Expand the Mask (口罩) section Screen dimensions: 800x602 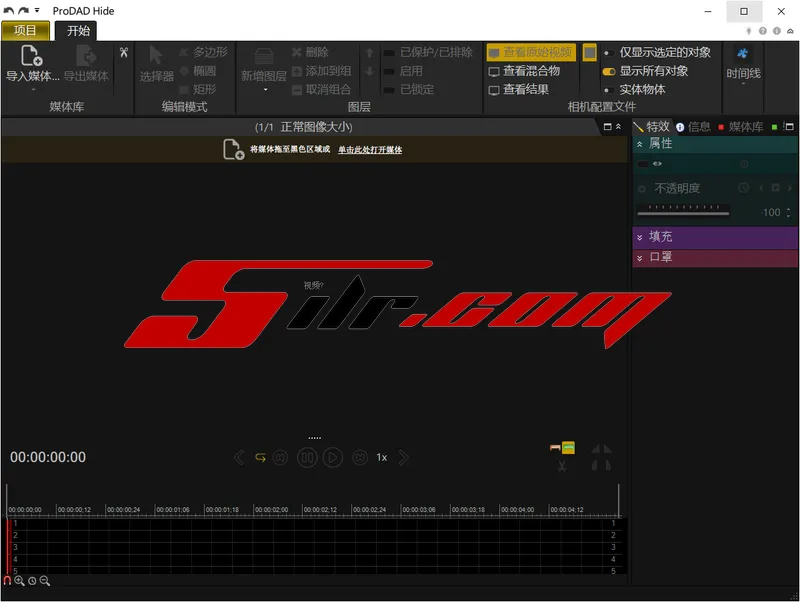(639, 258)
